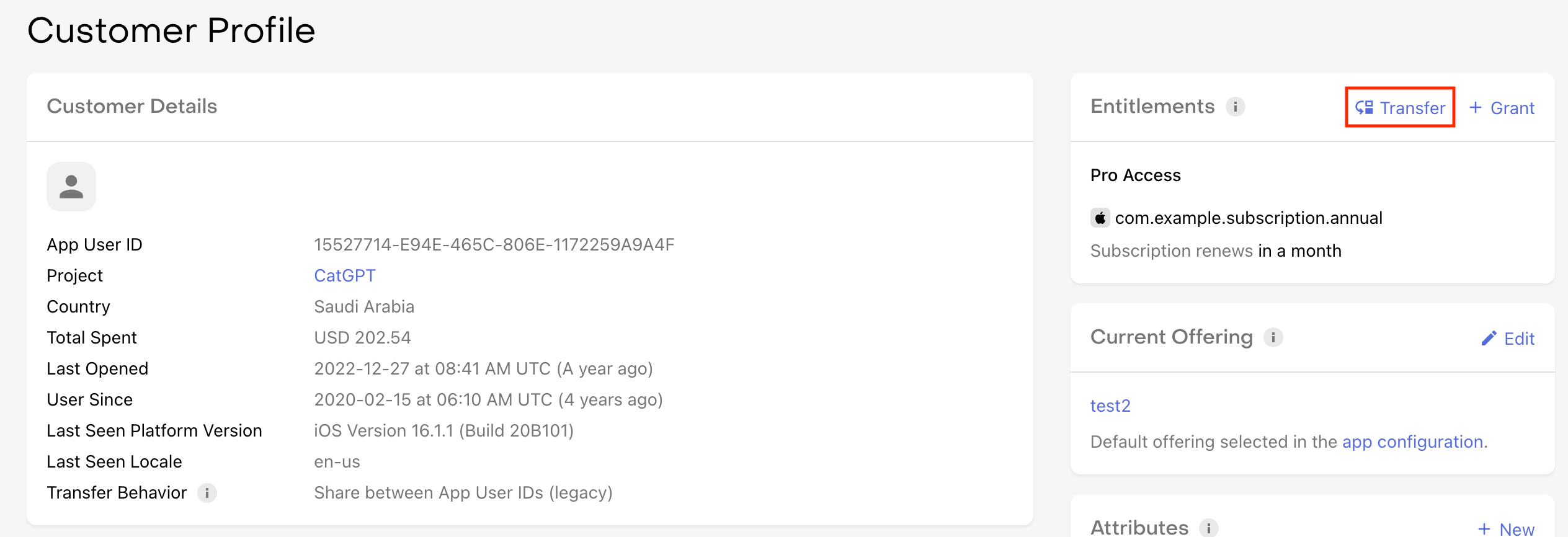The image size is (1568, 537).
Task: Follow the app configuration link
Action: (1412, 442)
